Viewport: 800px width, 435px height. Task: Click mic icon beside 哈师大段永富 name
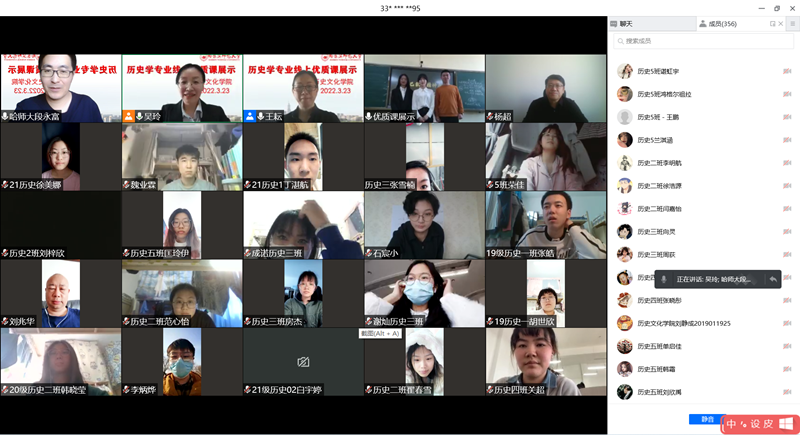(x=5, y=116)
